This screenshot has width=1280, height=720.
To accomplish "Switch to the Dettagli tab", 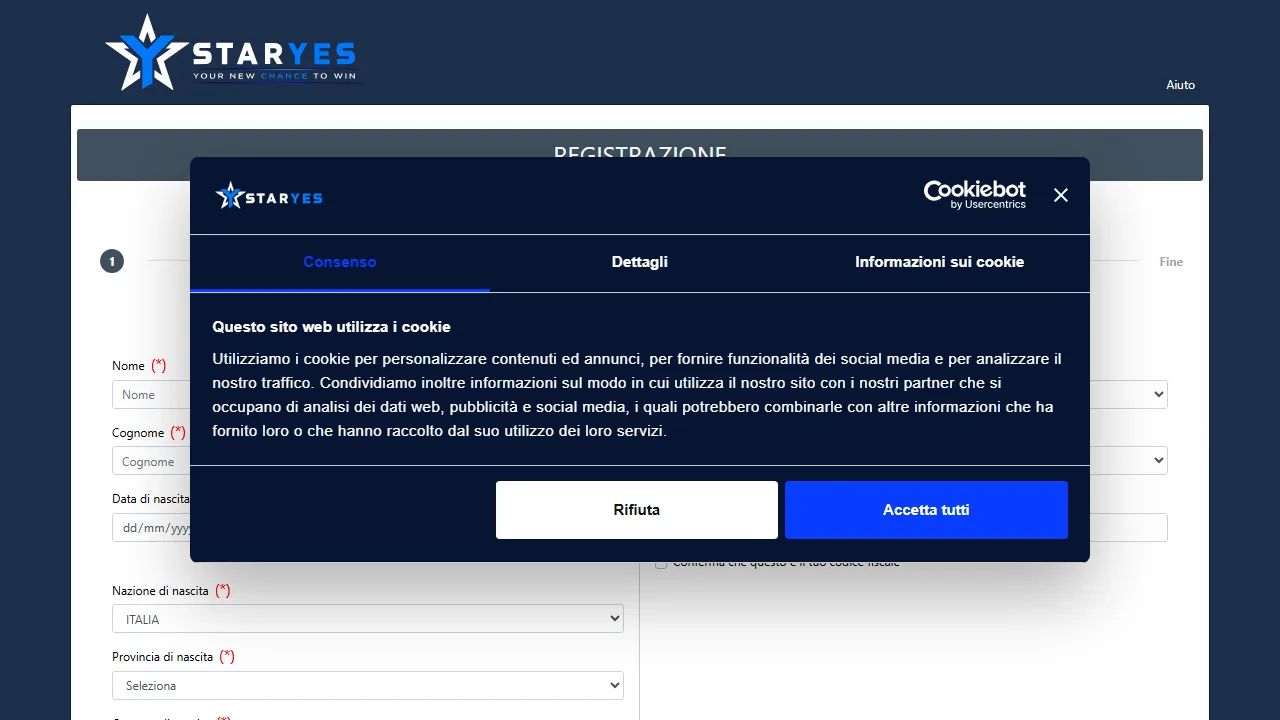I will (x=640, y=262).
